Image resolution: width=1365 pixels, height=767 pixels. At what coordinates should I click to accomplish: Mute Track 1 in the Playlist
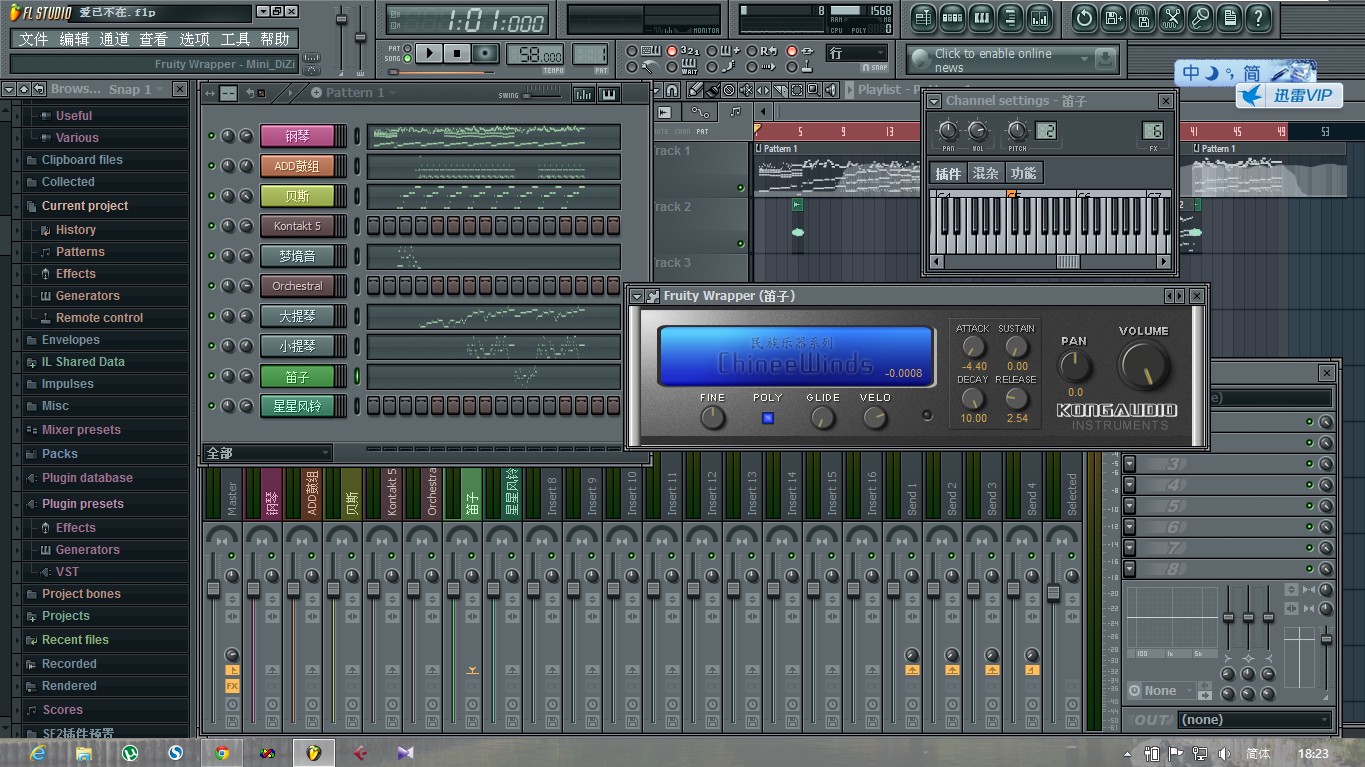(741, 187)
